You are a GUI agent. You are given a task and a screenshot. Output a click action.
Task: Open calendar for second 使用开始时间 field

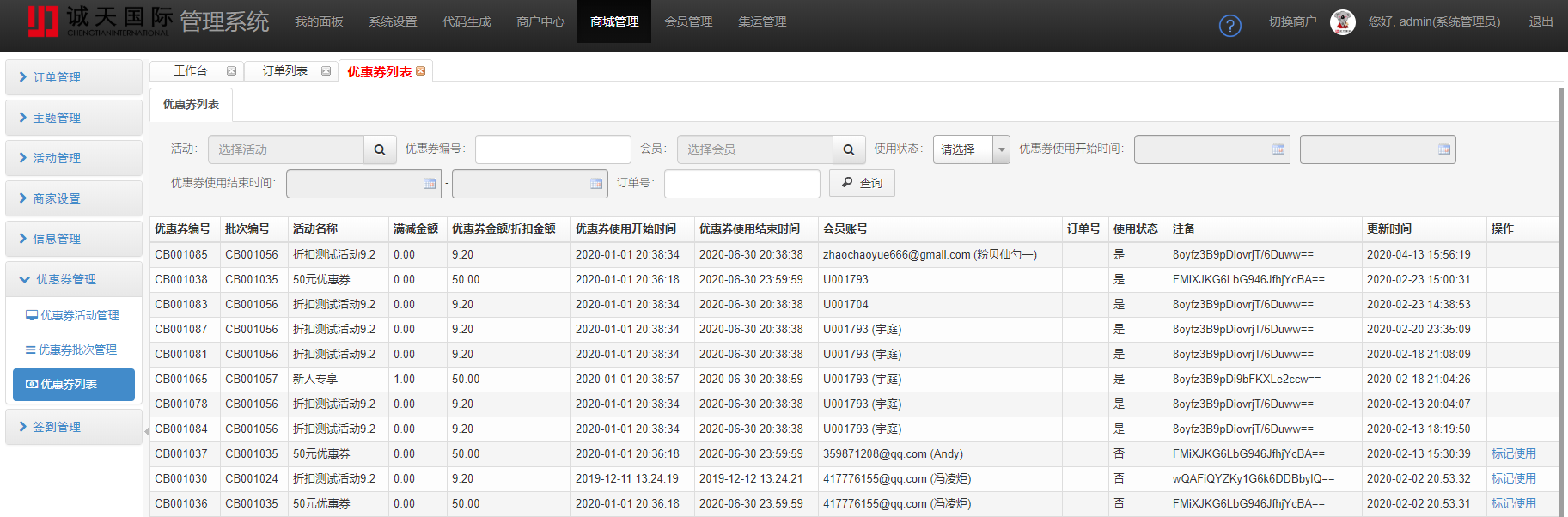coord(1444,149)
